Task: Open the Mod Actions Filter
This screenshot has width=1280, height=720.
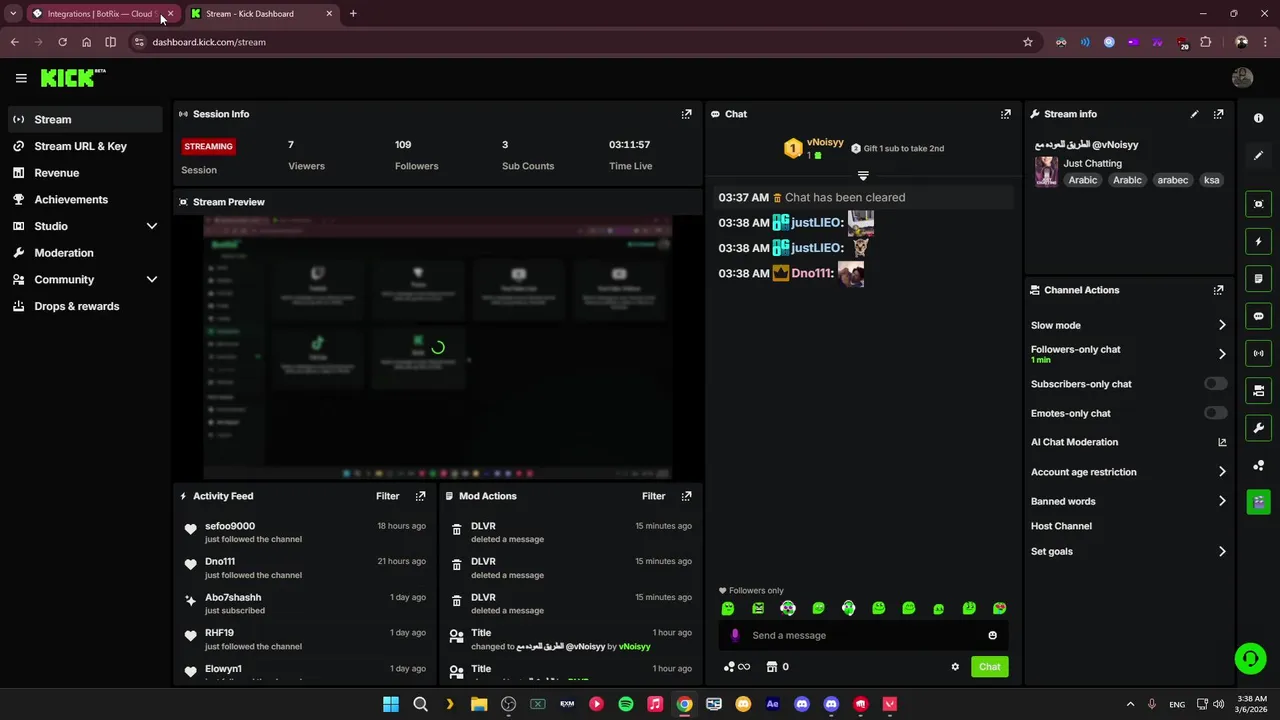Action: click(x=653, y=496)
